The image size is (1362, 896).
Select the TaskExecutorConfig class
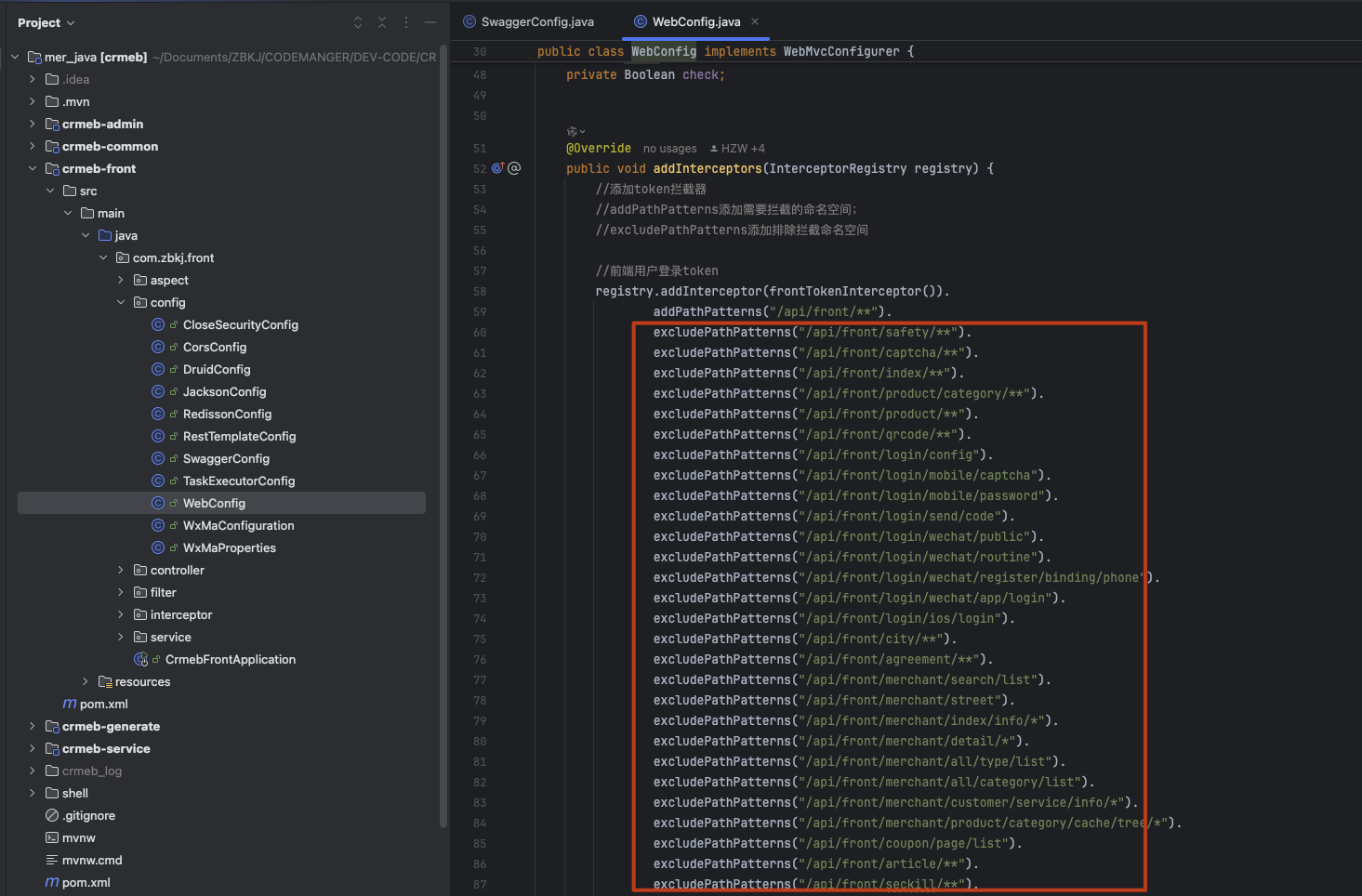pyautogui.click(x=239, y=481)
